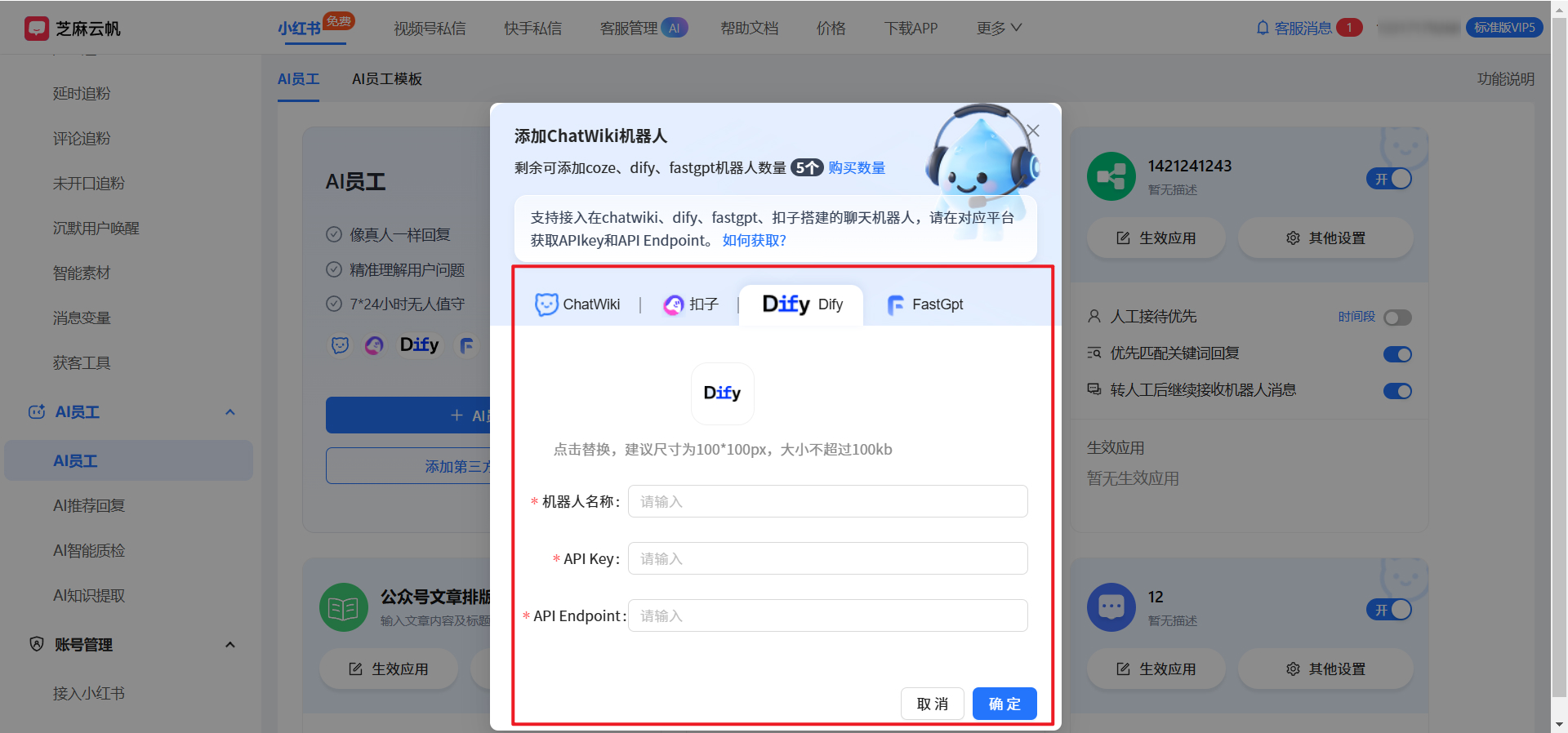Enable 人工接待优先 switch

[1397, 318]
